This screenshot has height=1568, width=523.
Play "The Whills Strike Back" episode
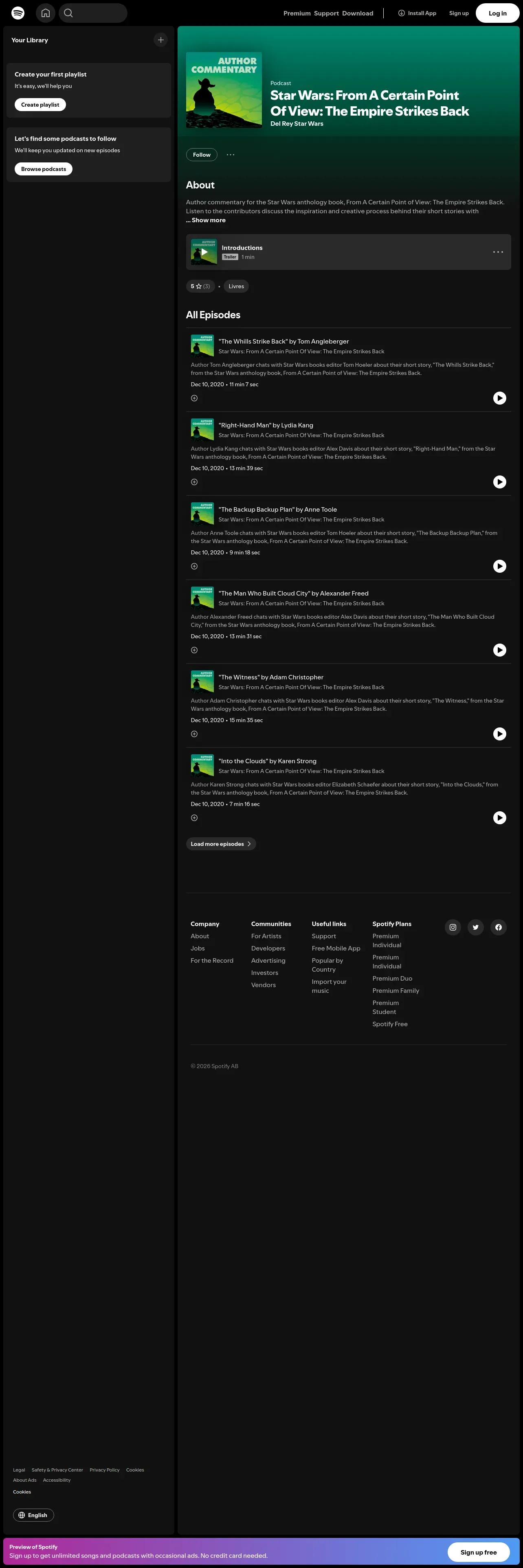click(499, 398)
